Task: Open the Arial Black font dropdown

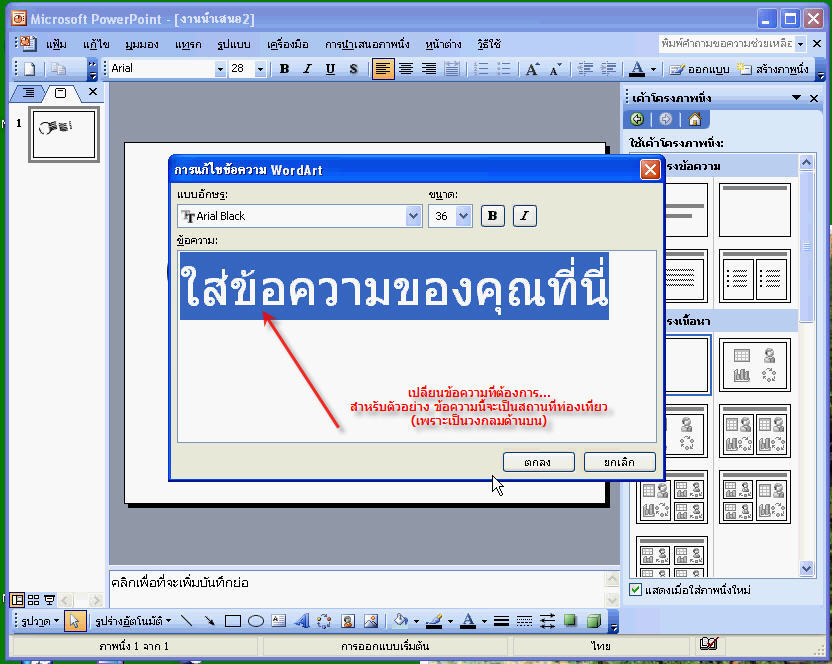Action: pos(413,216)
